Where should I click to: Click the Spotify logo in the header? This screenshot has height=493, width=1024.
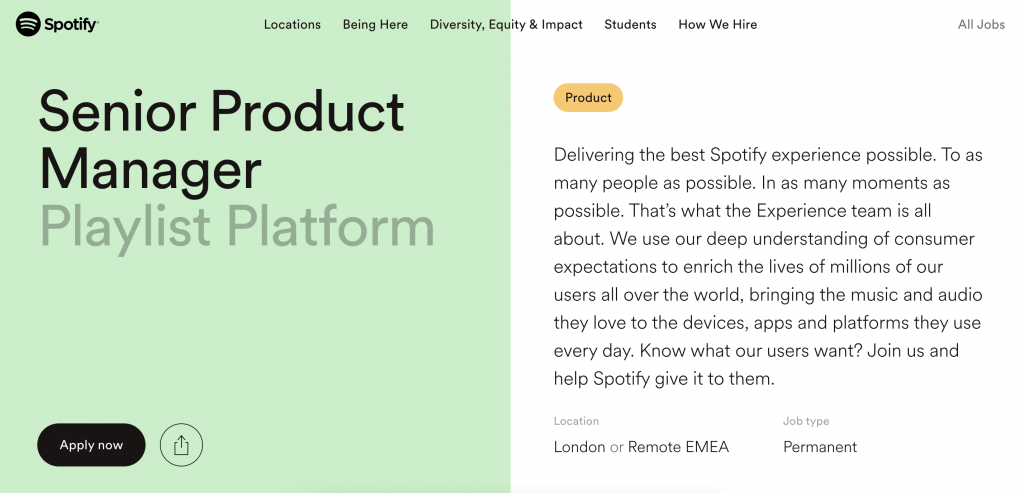coord(28,24)
